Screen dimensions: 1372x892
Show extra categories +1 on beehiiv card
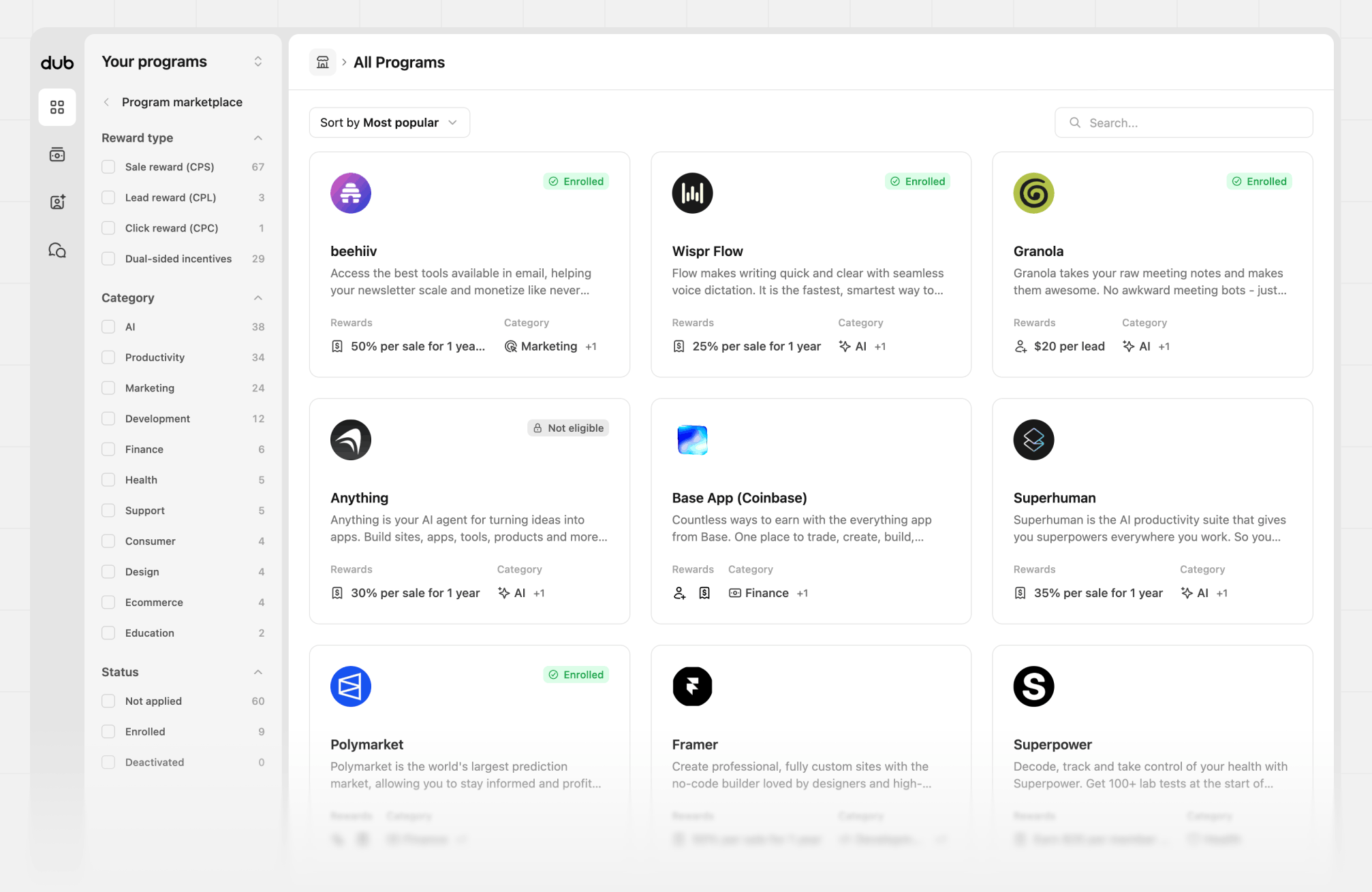pyautogui.click(x=591, y=347)
